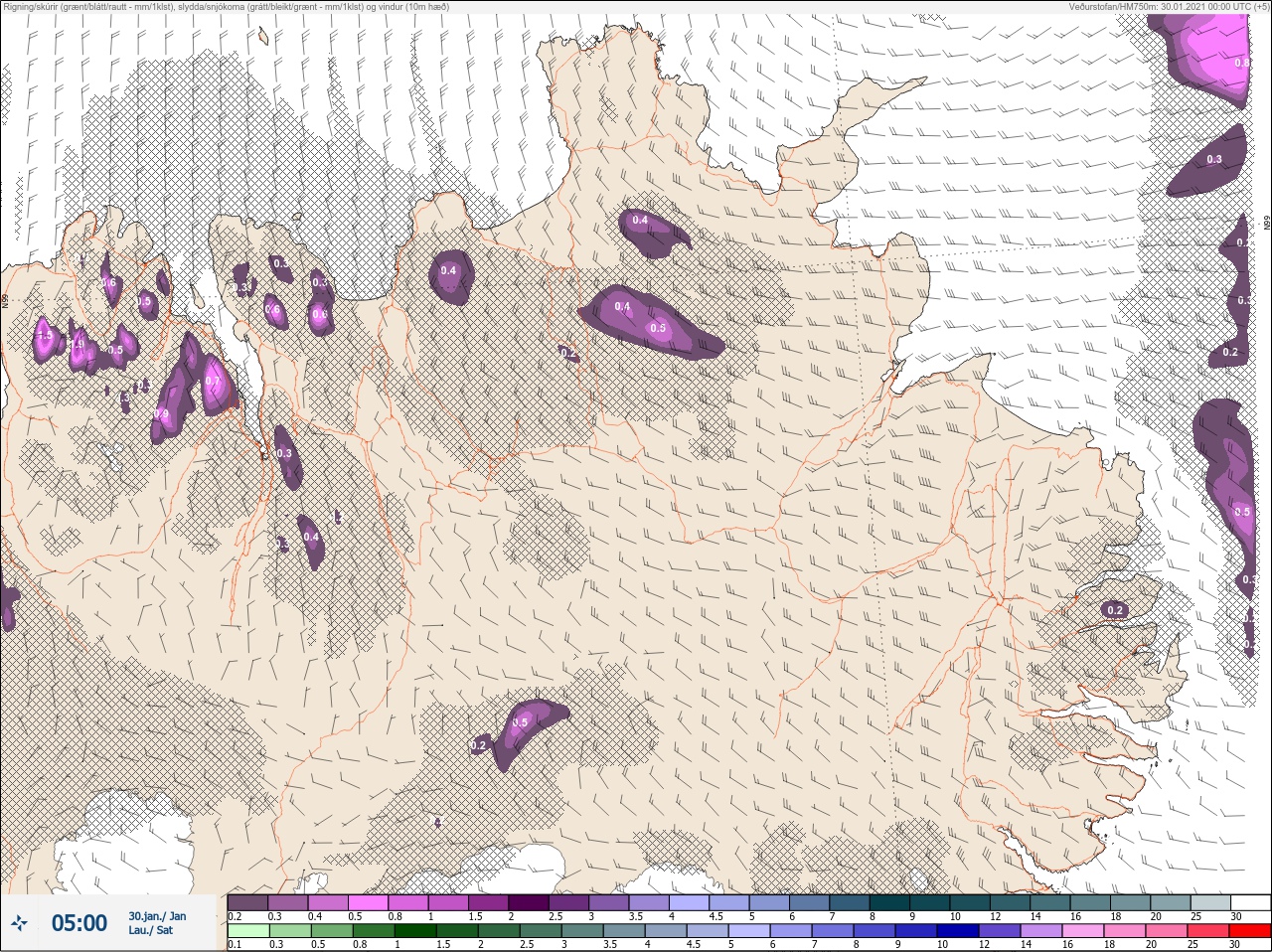Viewport: 1272px width, 952px height.
Task: Click the 0.7 snowfall value label
Action: click(213, 381)
